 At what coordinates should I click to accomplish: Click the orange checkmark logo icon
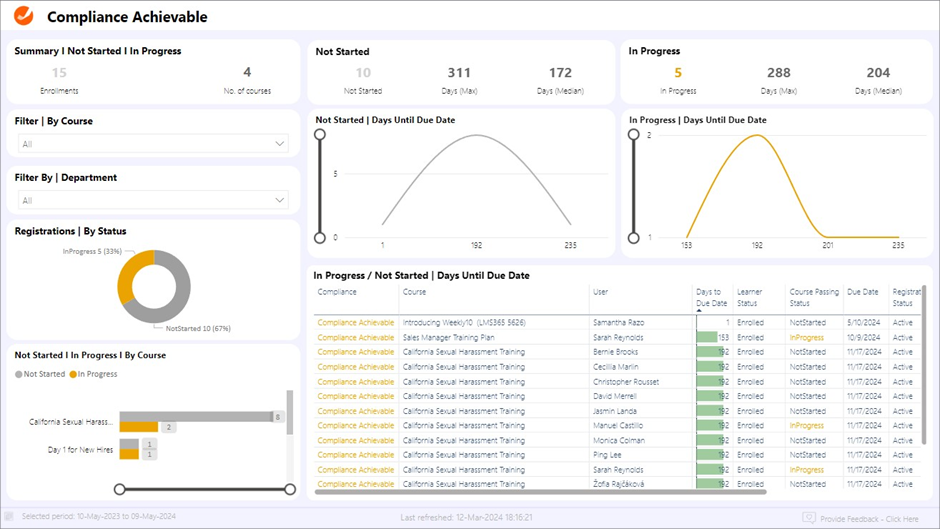point(24,16)
